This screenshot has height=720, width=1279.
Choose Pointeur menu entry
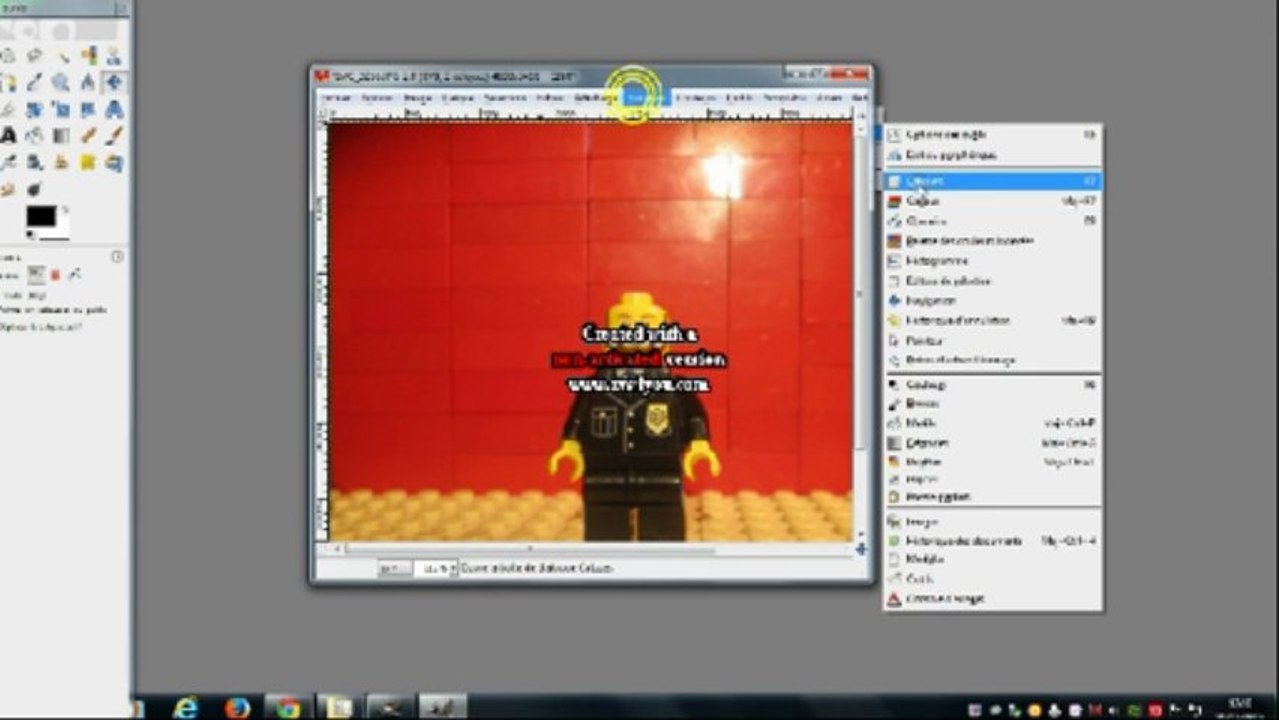click(x=990, y=340)
